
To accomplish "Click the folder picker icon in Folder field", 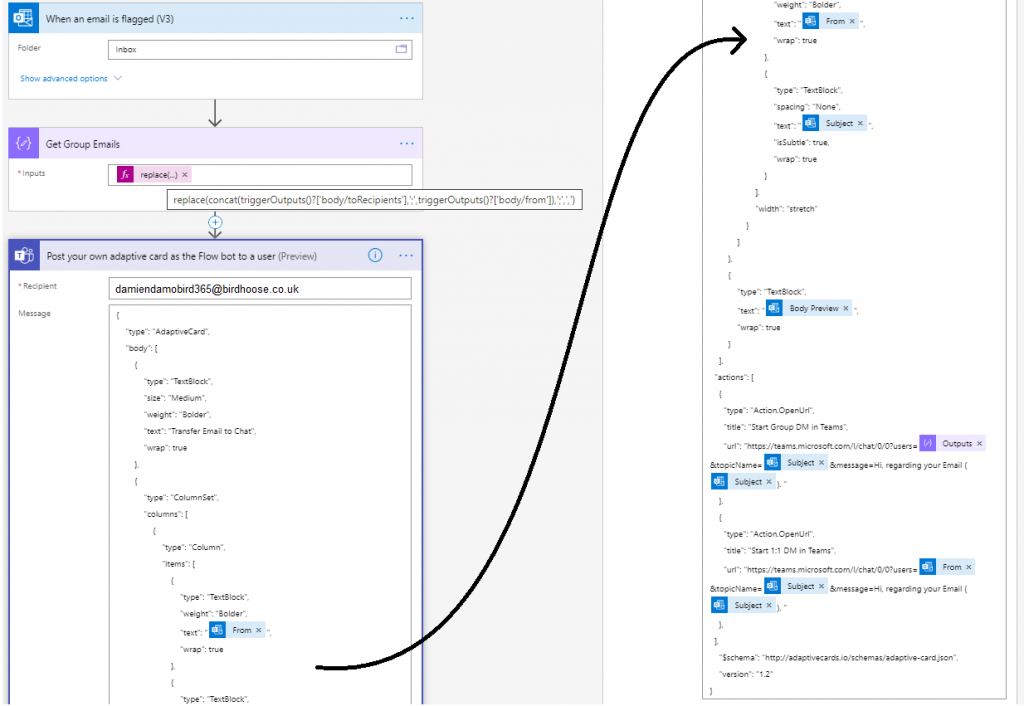I will coord(401,49).
